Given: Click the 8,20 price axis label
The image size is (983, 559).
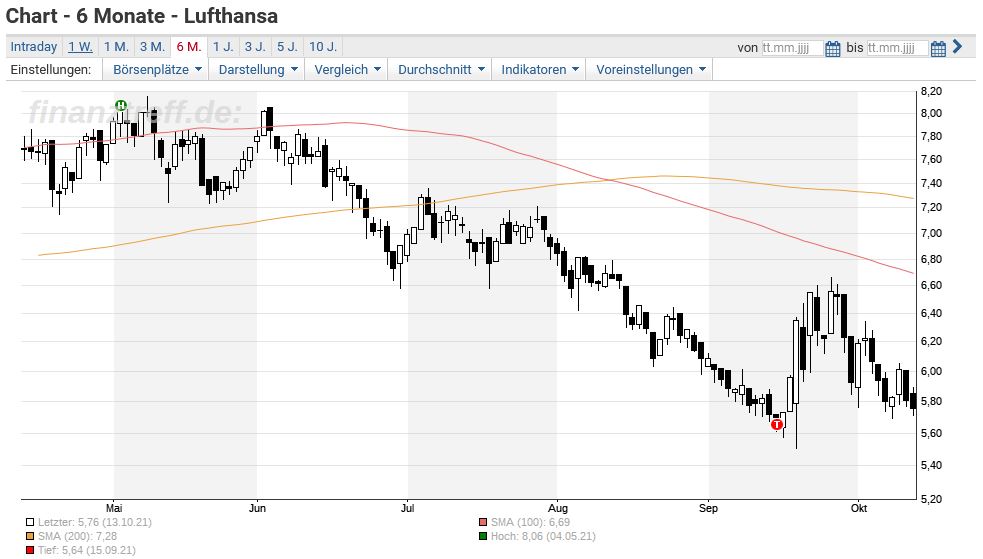Looking at the screenshot, I should (931, 91).
